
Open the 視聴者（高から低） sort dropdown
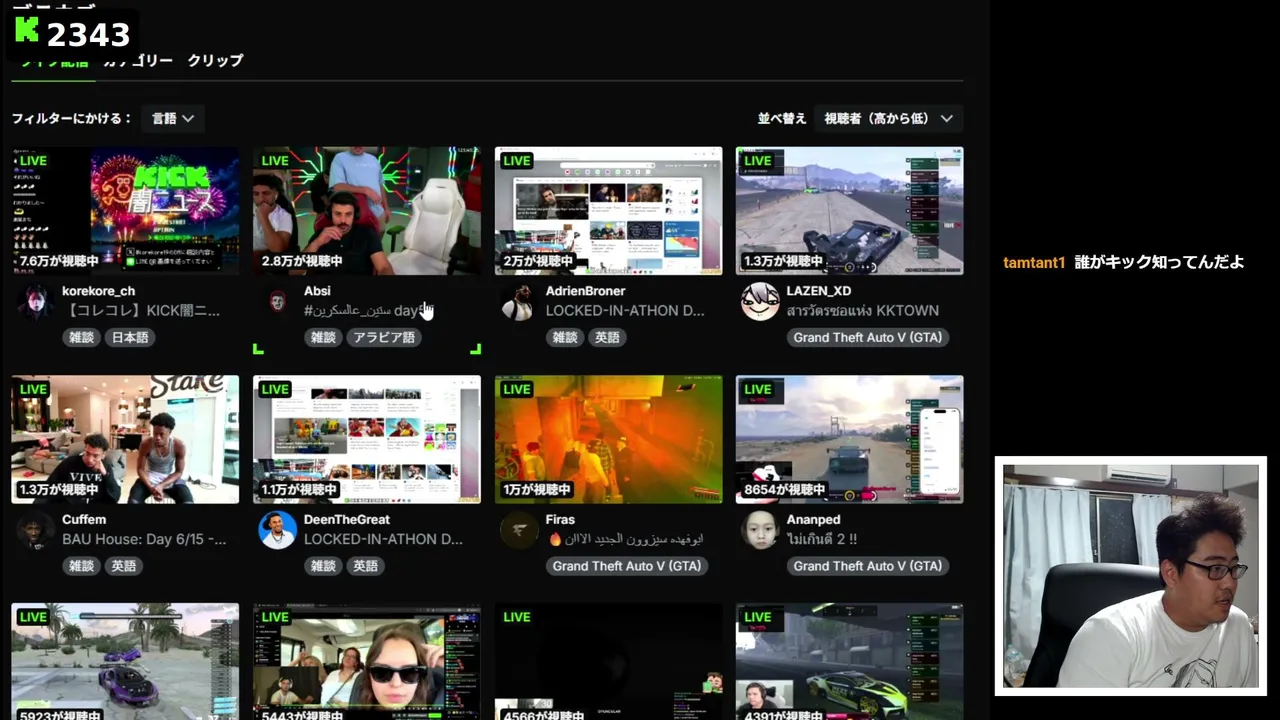tap(889, 118)
